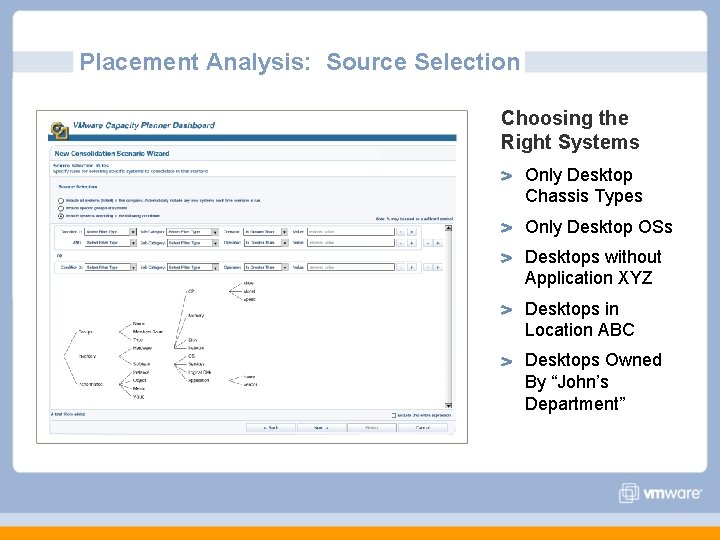Image resolution: width=720 pixels, height=540 pixels.
Task: Click the 'Memory' node in the tree diagram
Action: [196, 315]
